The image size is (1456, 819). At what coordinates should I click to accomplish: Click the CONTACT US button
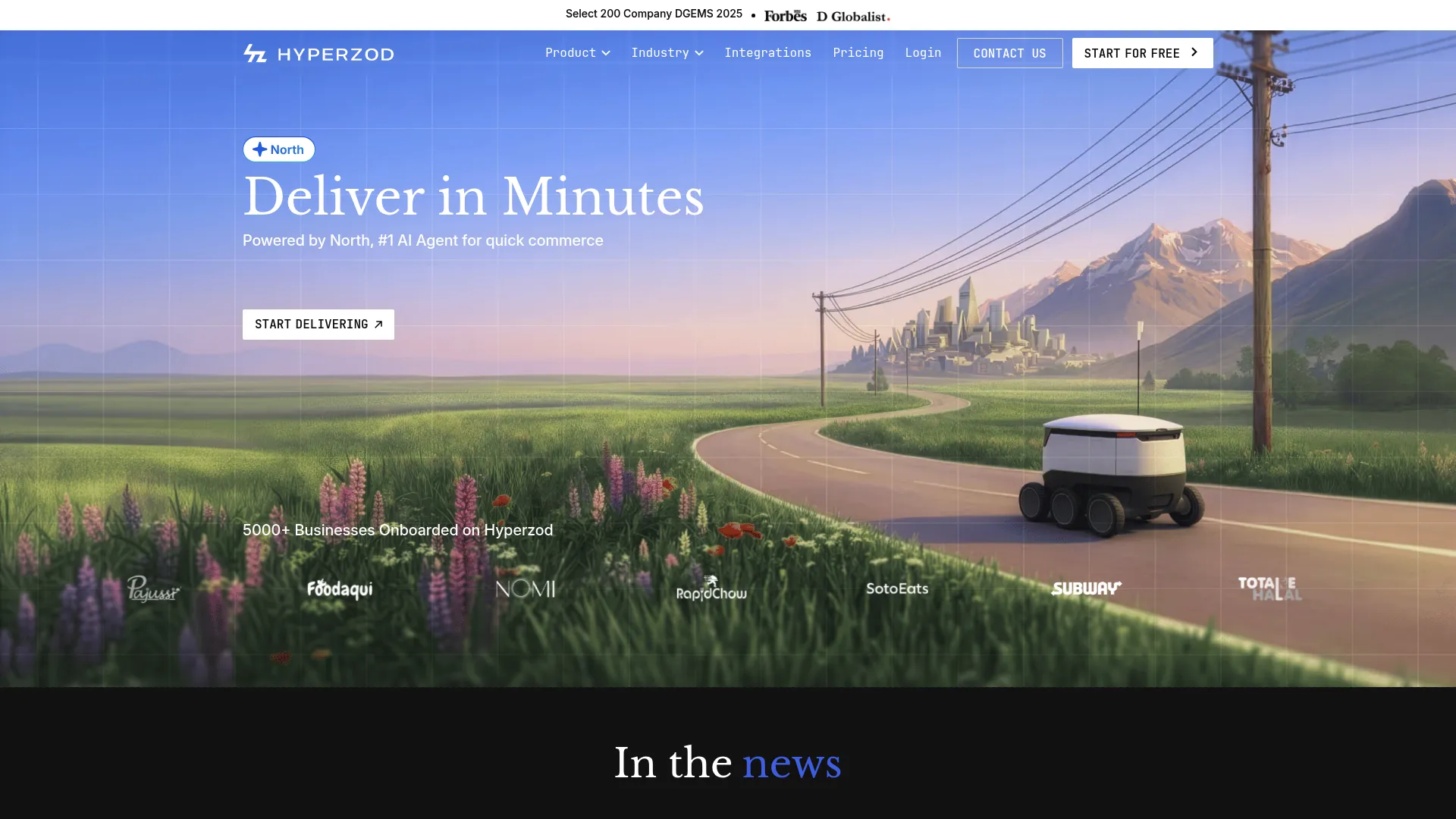[x=1009, y=53]
